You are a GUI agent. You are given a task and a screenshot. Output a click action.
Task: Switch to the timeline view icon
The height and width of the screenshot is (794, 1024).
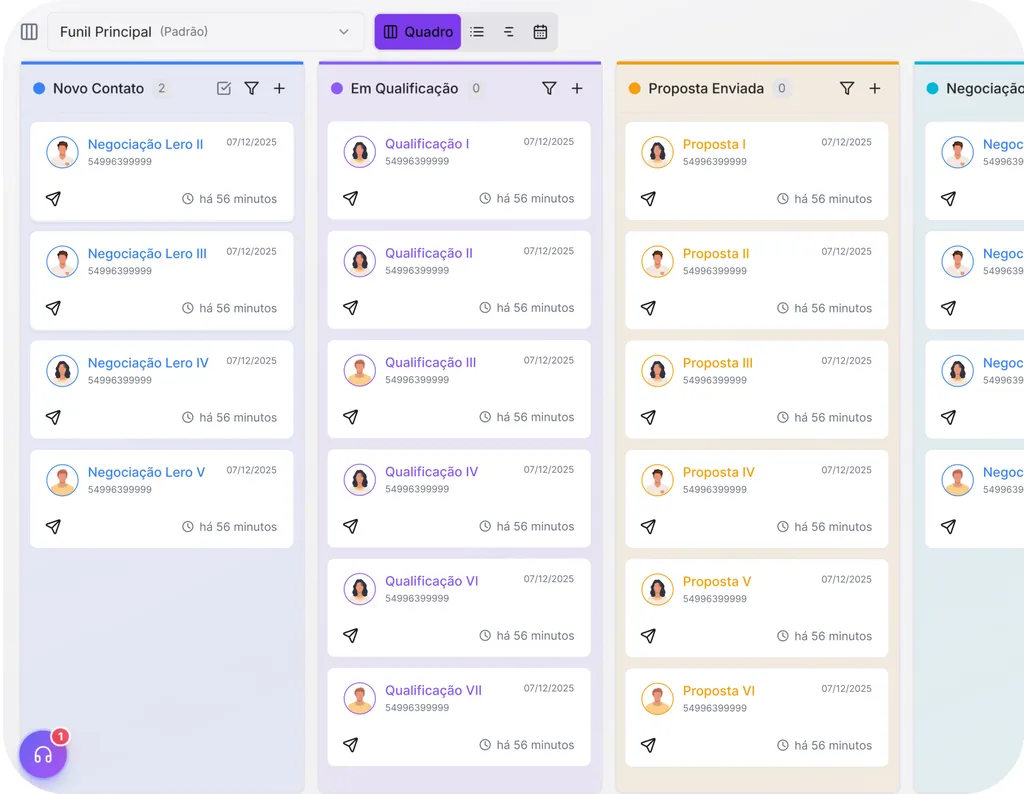(509, 31)
